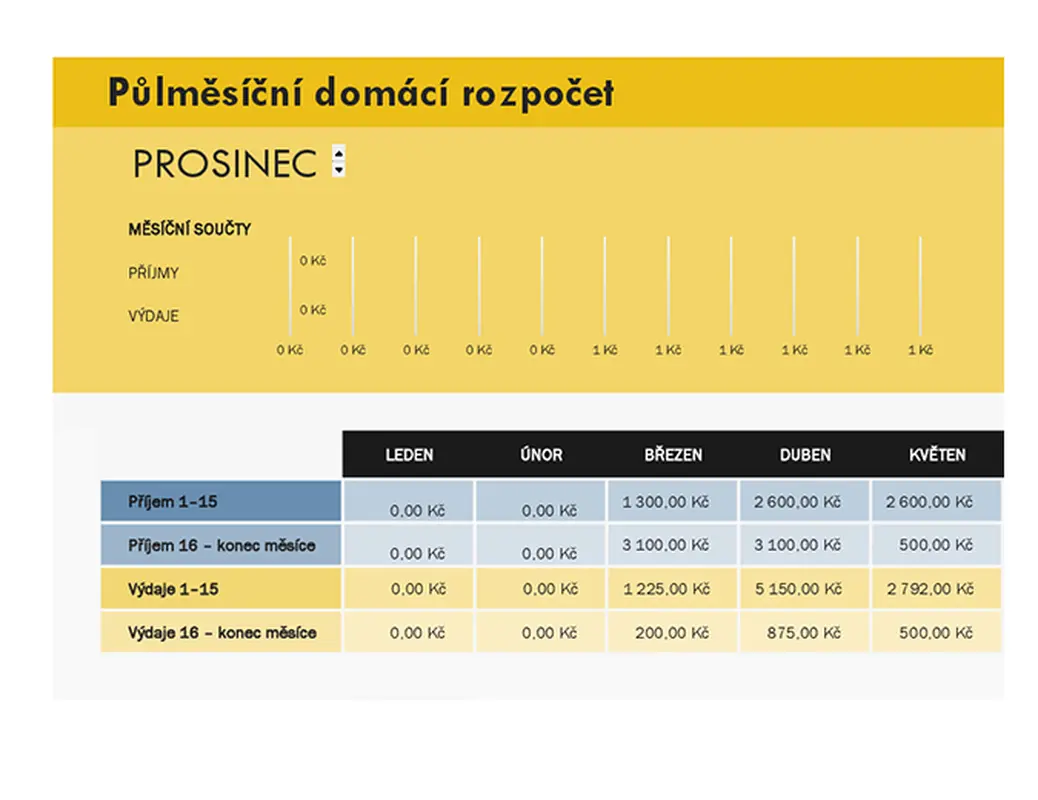Select the Výdaje 16 – konec měsíce row header

pos(221,632)
